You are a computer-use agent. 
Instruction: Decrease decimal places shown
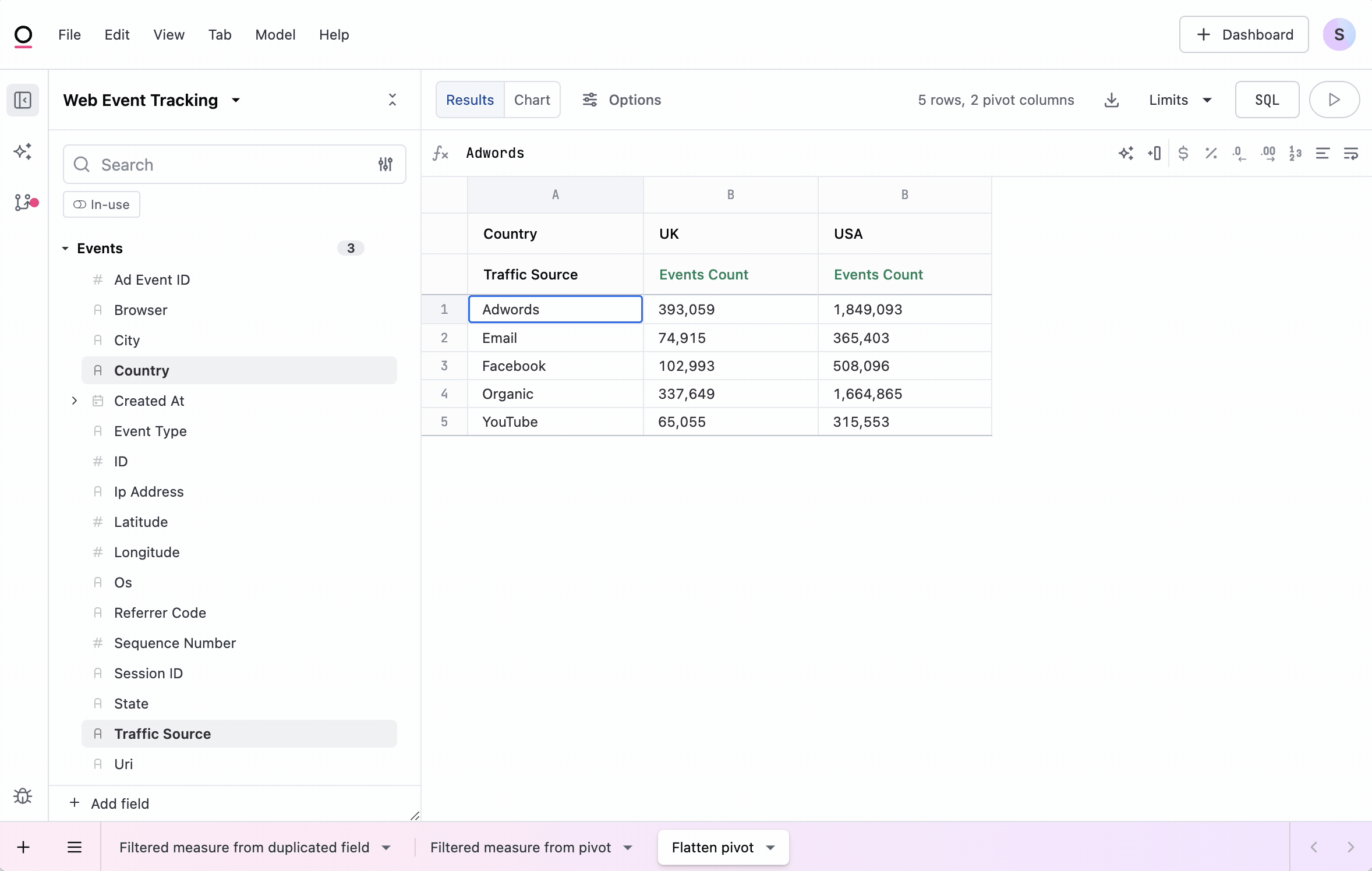tap(1239, 153)
